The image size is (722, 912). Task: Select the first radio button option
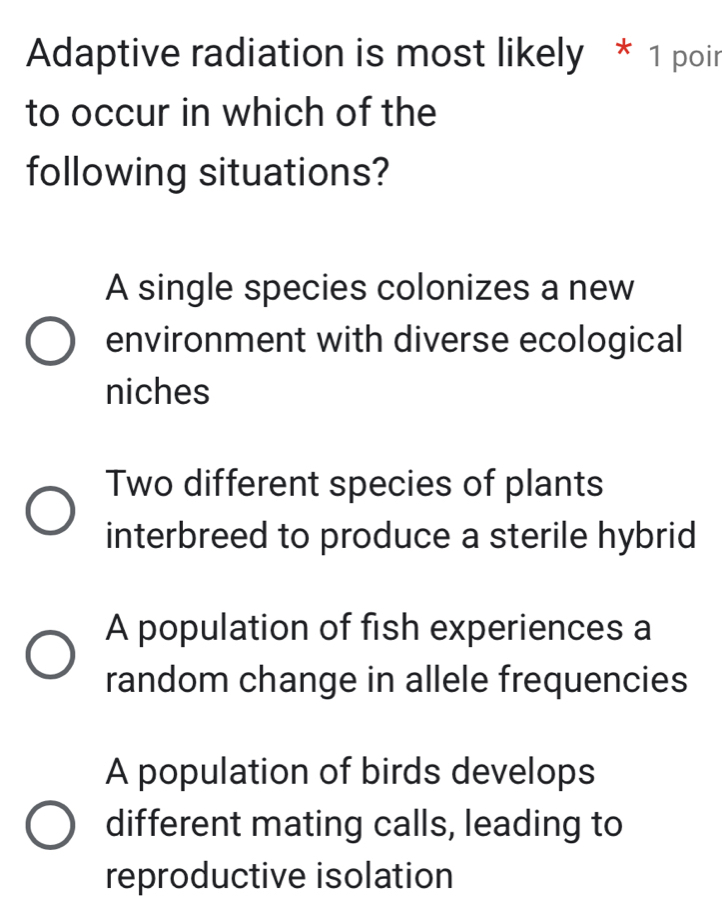pyautogui.click(x=48, y=341)
